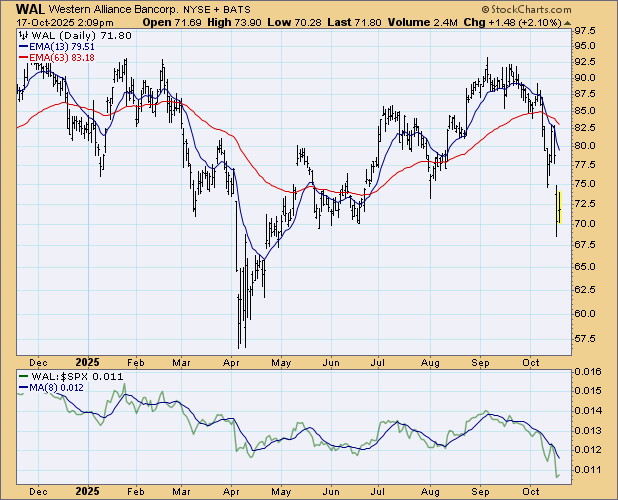Screen dimensions: 618x500
Task: Click the 57.5 price axis label
Action: 585,338
